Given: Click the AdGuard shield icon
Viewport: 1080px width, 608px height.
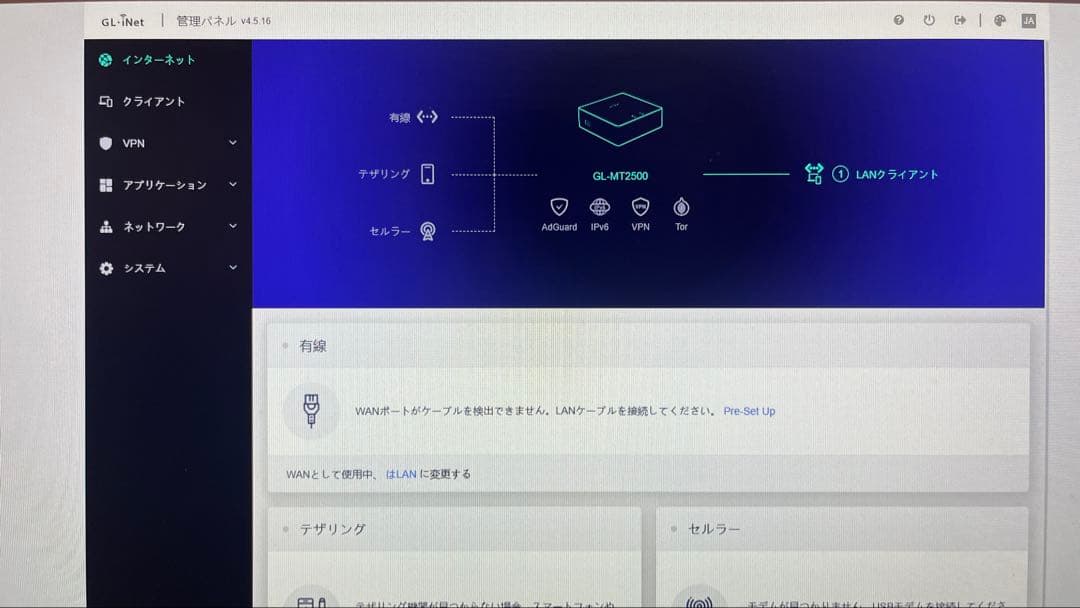Looking at the screenshot, I should 558,208.
